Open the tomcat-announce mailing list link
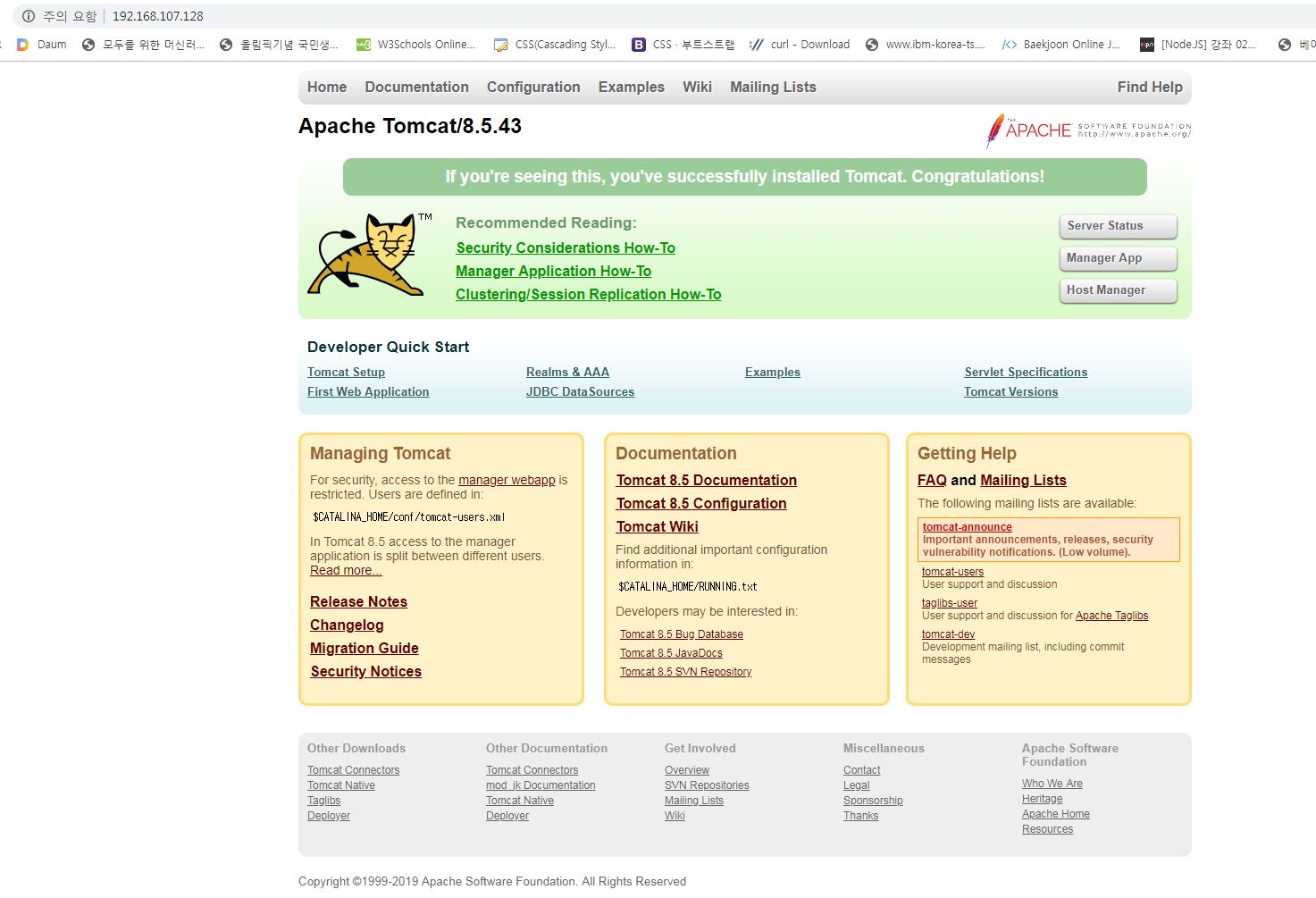 pyautogui.click(x=967, y=527)
